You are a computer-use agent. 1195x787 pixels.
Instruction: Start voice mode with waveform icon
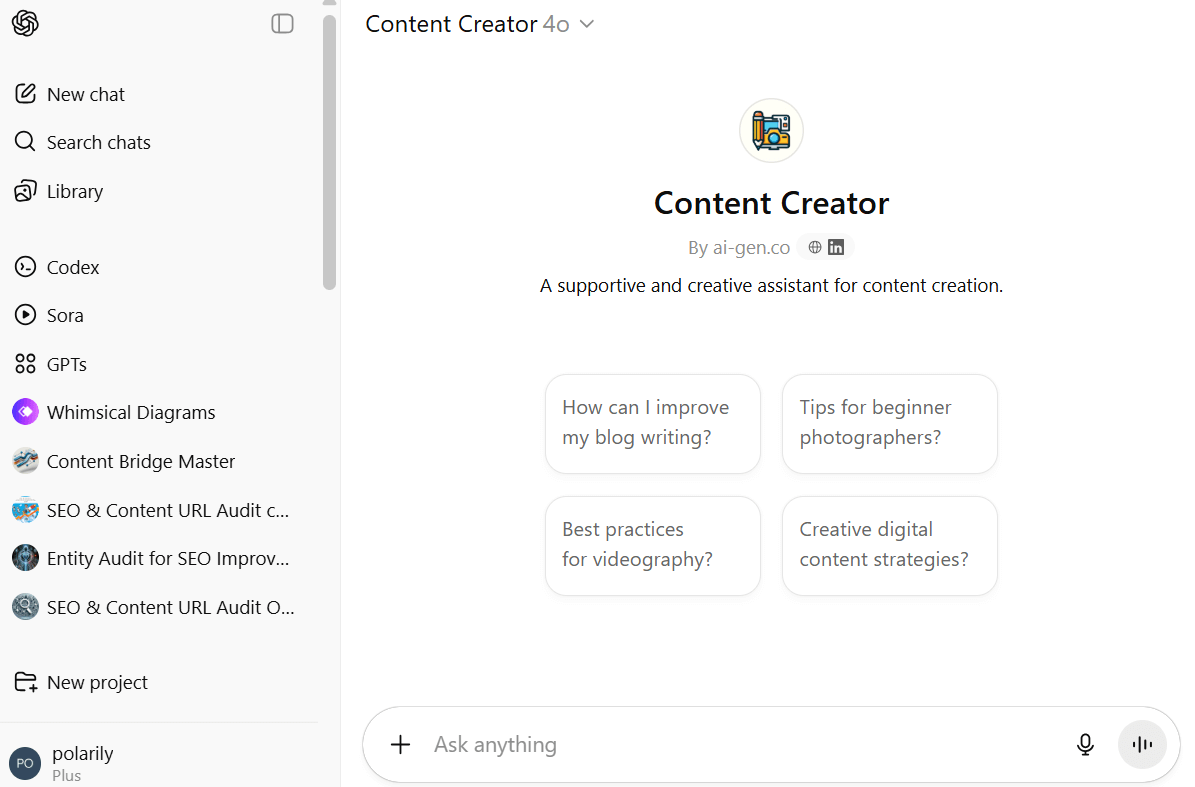pos(1142,744)
